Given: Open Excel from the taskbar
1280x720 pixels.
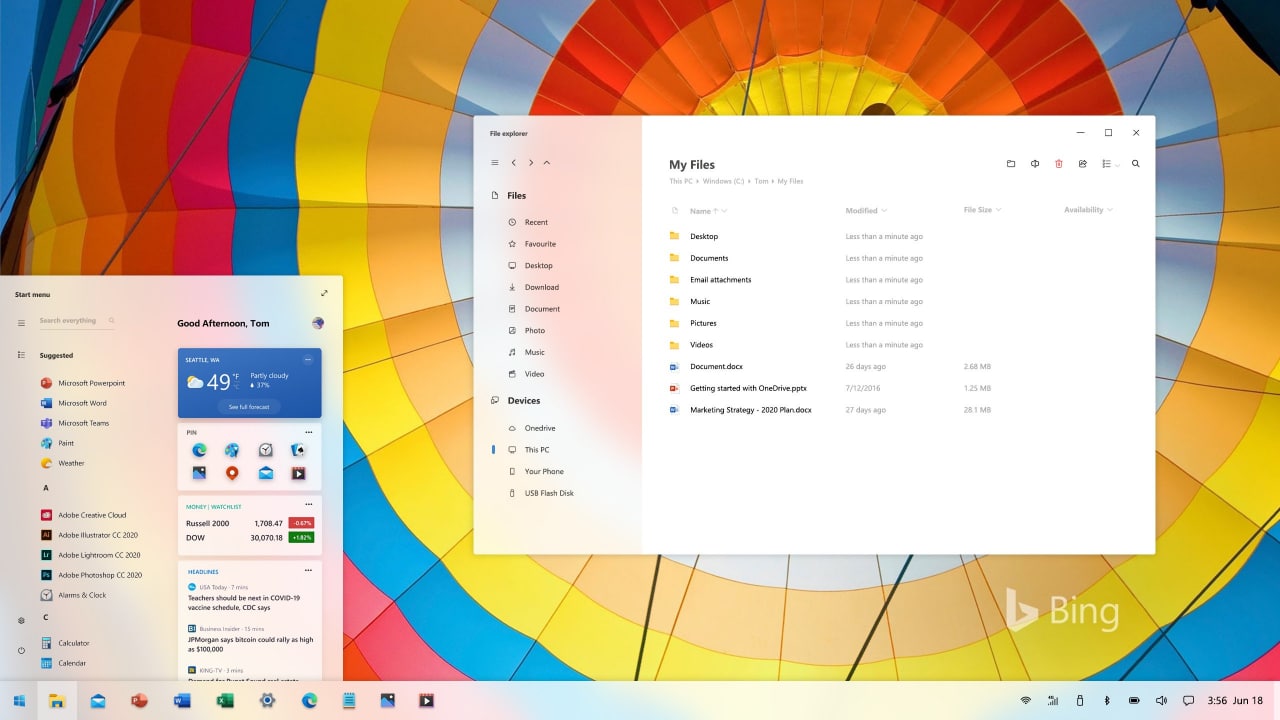Looking at the screenshot, I should [x=225, y=701].
